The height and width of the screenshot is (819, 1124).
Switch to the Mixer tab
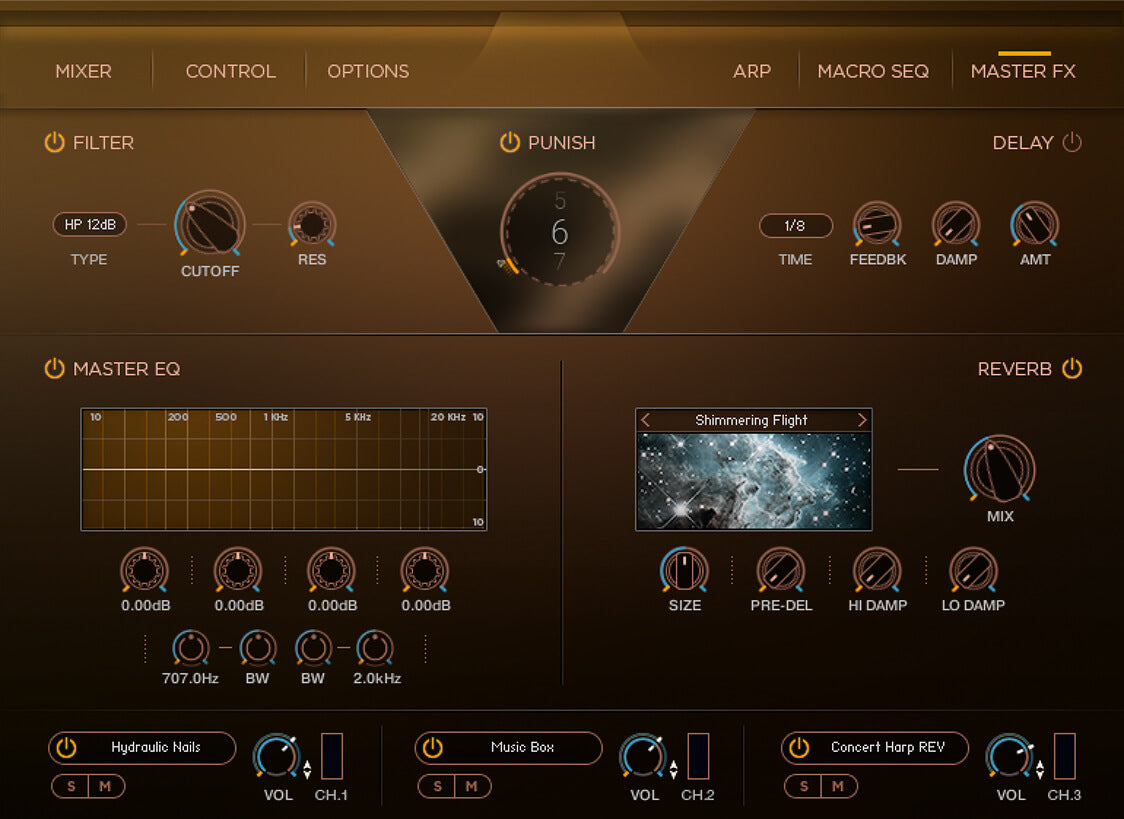[83, 71]
